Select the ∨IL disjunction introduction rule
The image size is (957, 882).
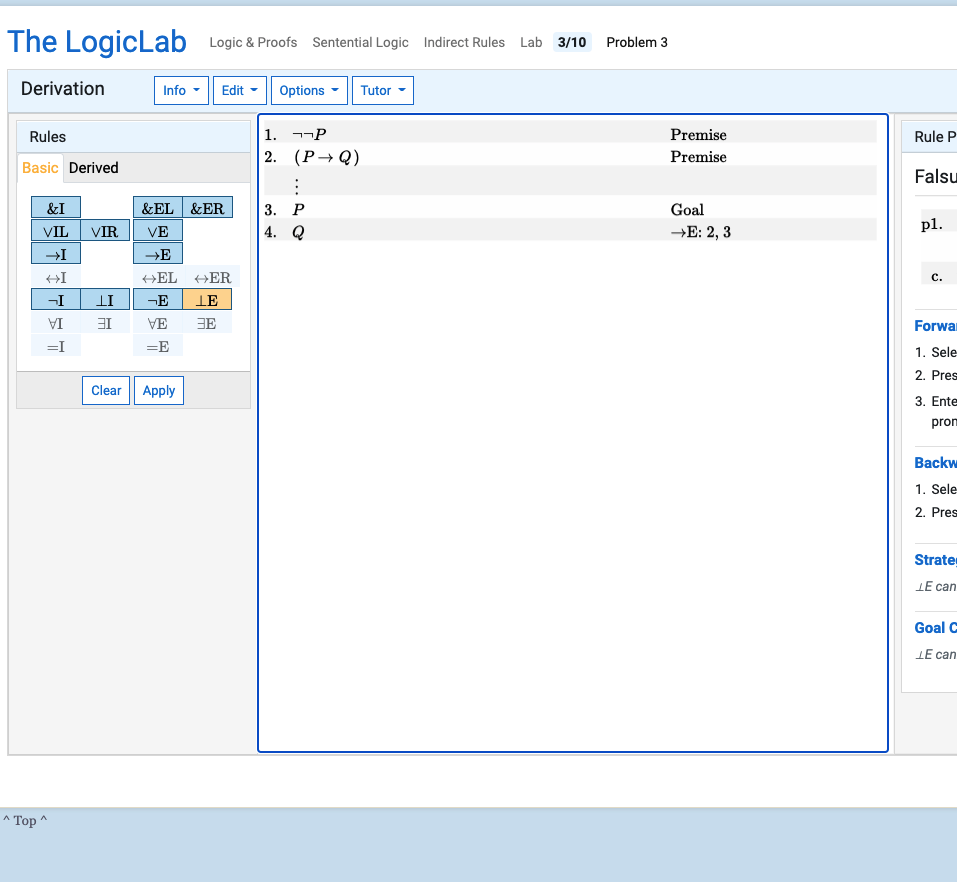(55, 231)
